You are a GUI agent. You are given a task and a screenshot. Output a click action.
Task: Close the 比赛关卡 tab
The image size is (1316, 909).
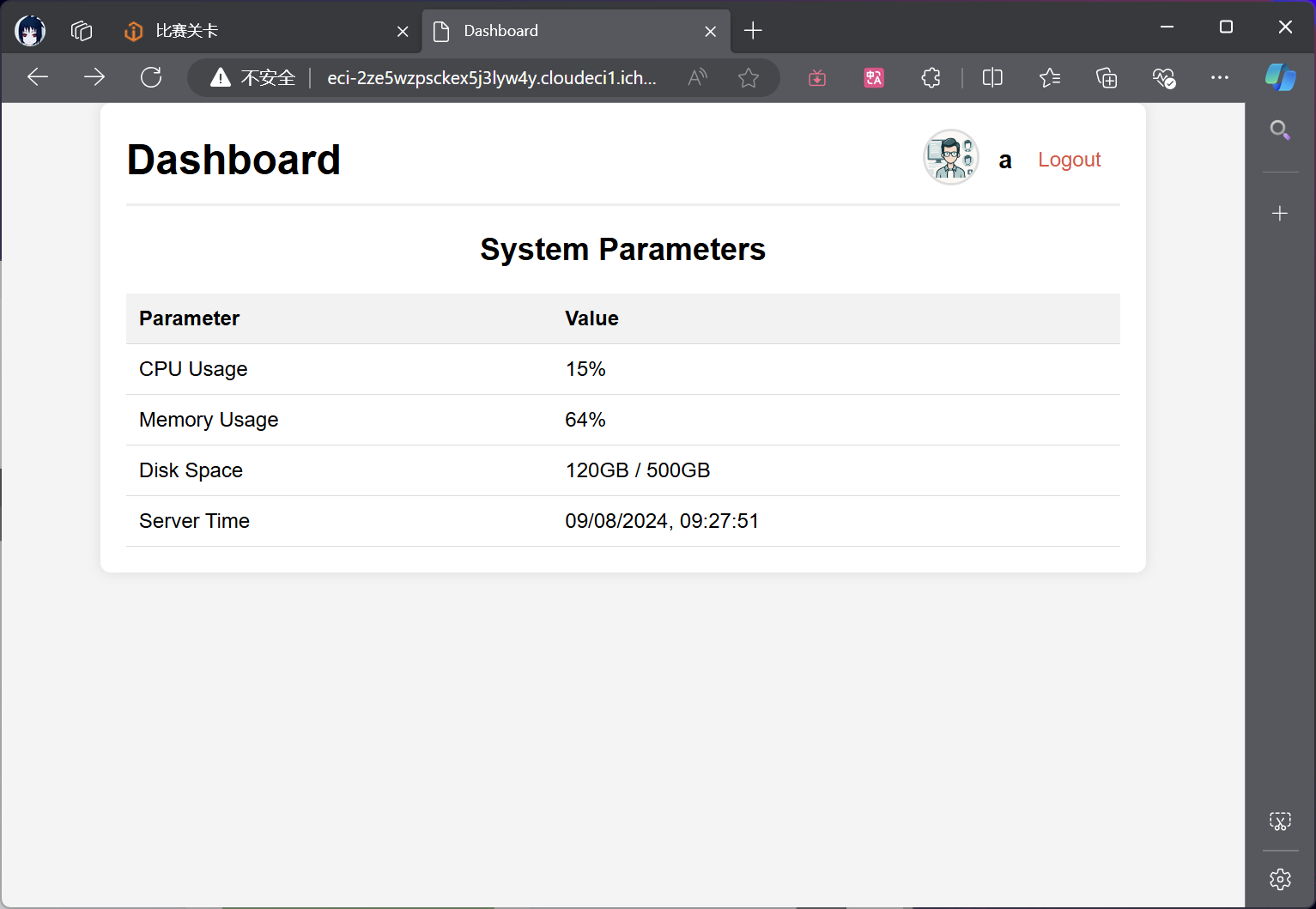pos(403,32)
